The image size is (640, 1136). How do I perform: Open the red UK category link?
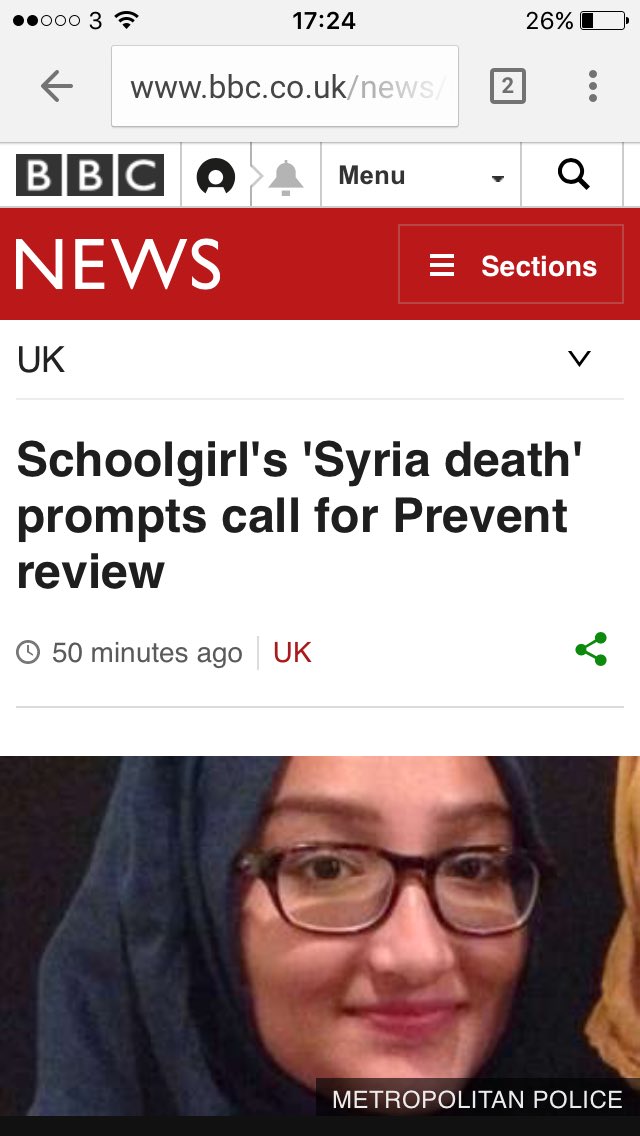pos(292,653)
